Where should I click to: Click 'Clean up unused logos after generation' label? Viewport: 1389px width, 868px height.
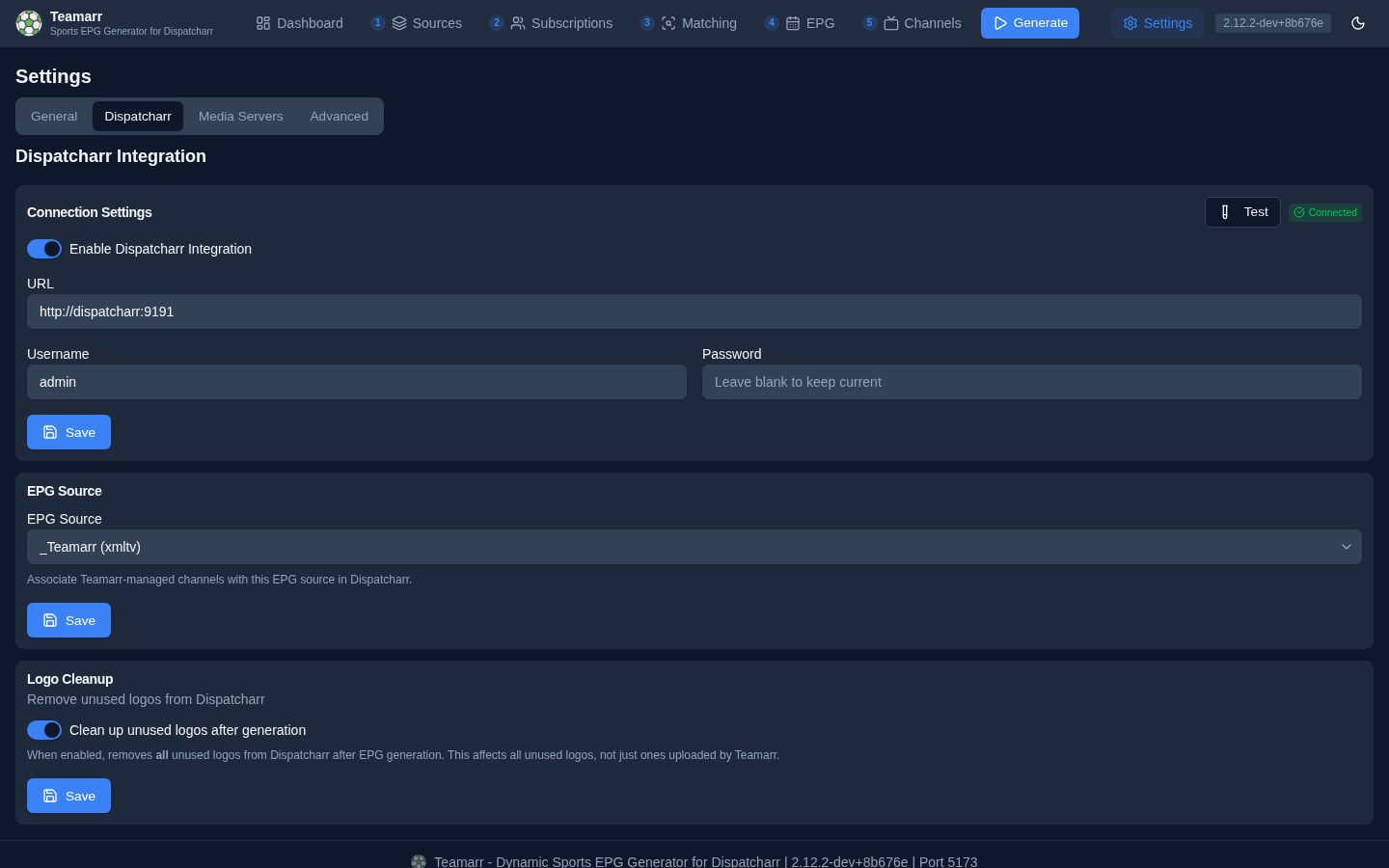[x=187, y=730]
